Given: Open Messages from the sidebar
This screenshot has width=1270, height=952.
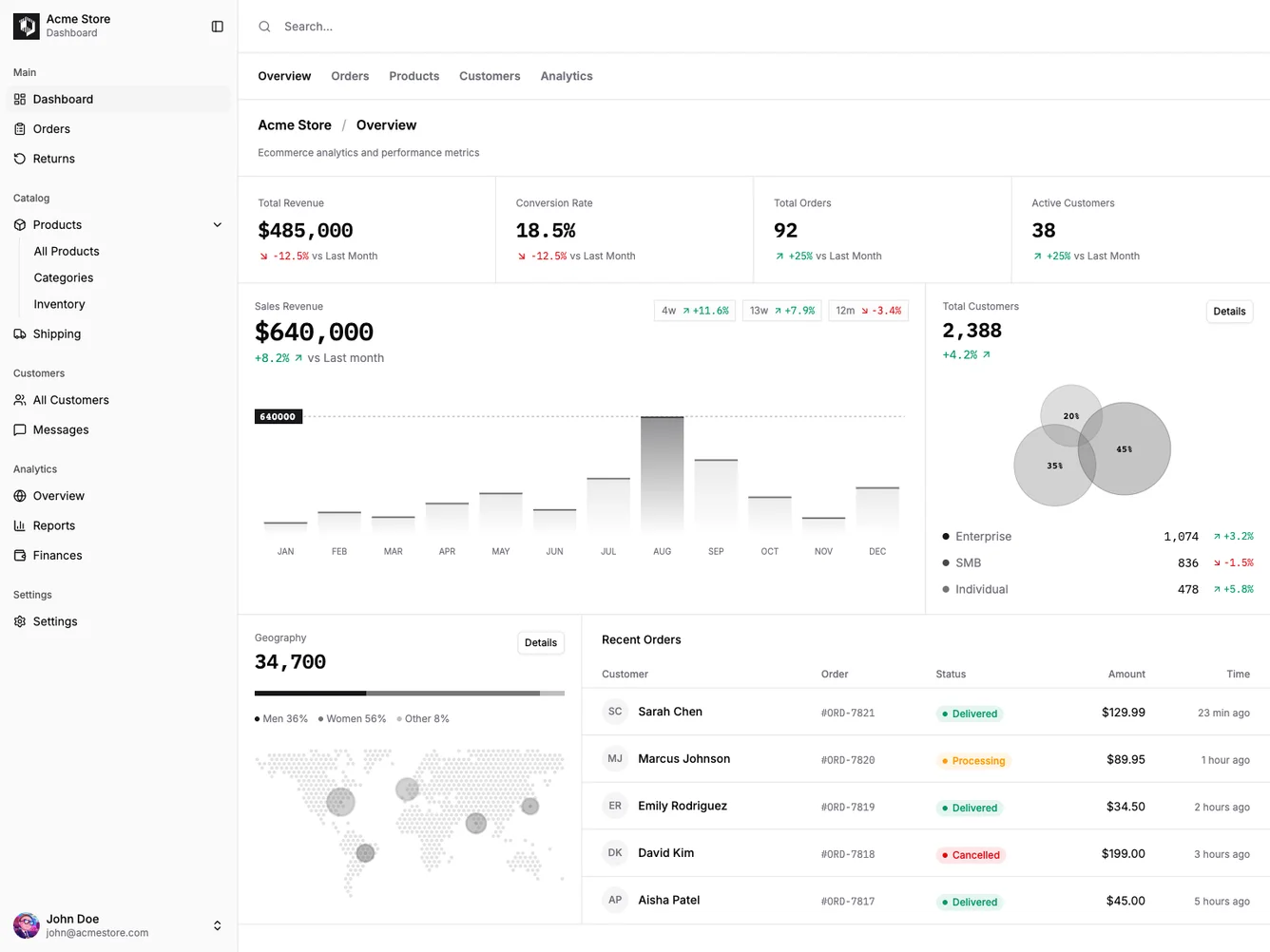Looking at the screenshot, I should pyautogui.click(x=61, y=429).
